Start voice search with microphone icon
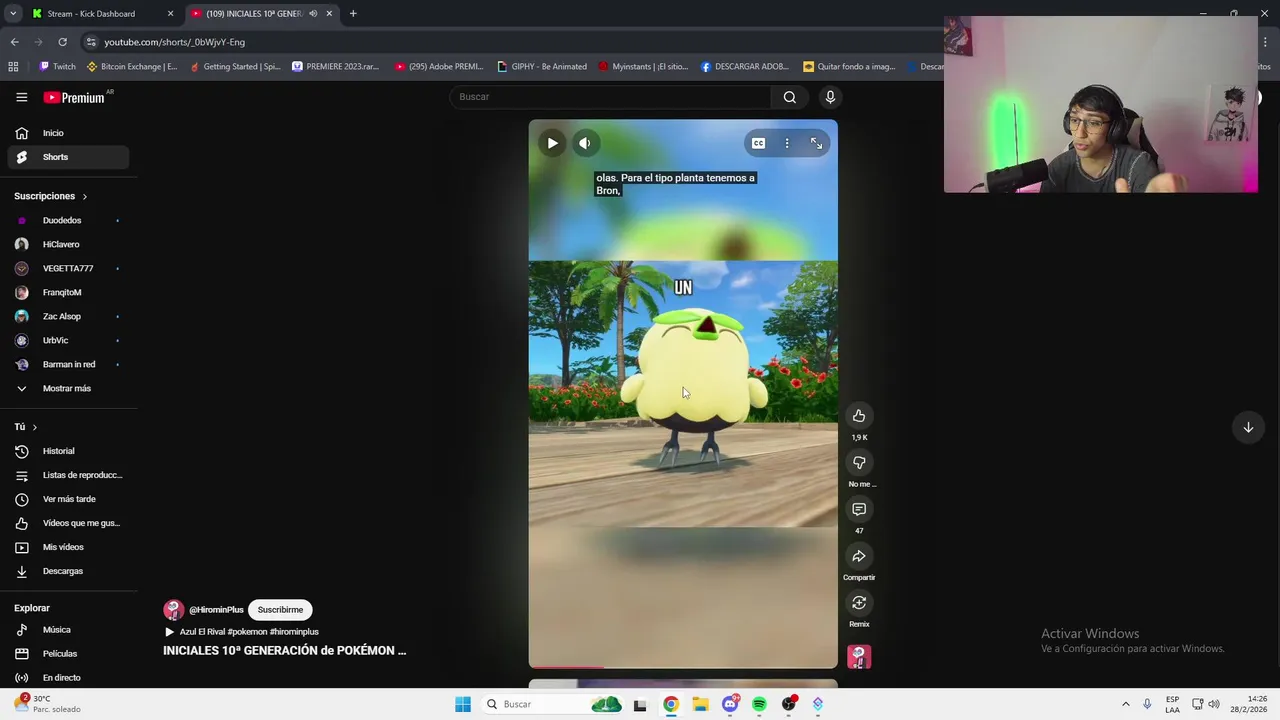Viewport: 1280px width, 720px height. tap(830, 97)
